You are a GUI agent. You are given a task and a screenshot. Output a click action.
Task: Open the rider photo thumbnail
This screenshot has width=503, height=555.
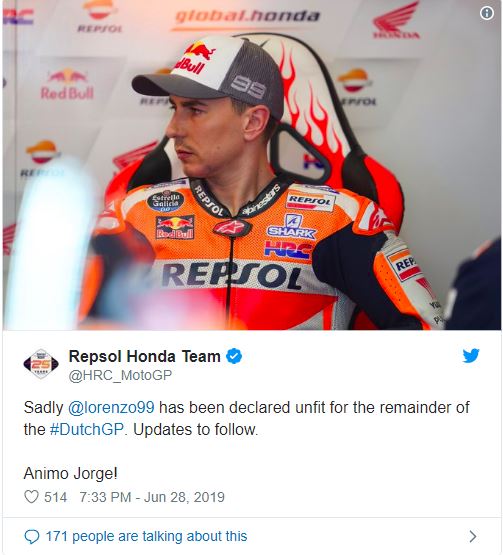252,165
